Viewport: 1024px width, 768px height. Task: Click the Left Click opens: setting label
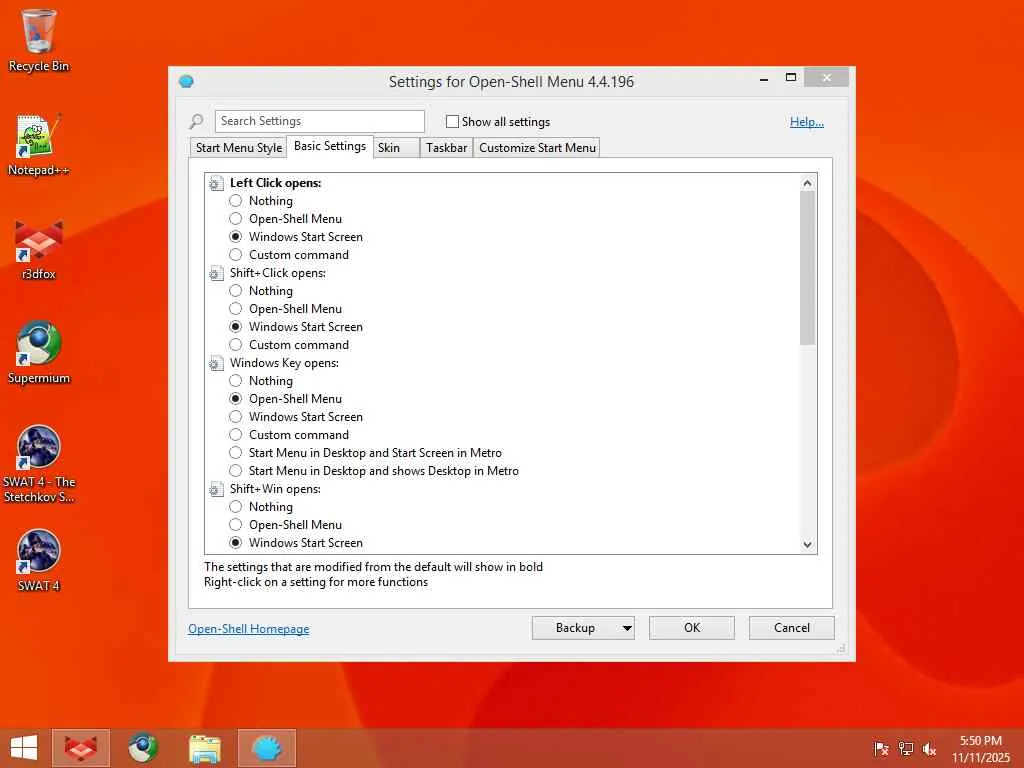276,184
